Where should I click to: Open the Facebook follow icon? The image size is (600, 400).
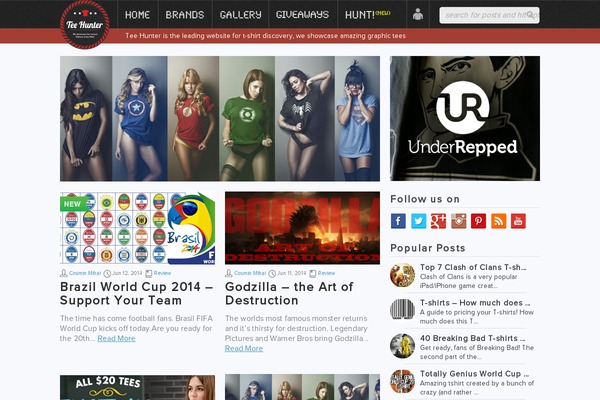pyautogui.click(x=398, y=221)
